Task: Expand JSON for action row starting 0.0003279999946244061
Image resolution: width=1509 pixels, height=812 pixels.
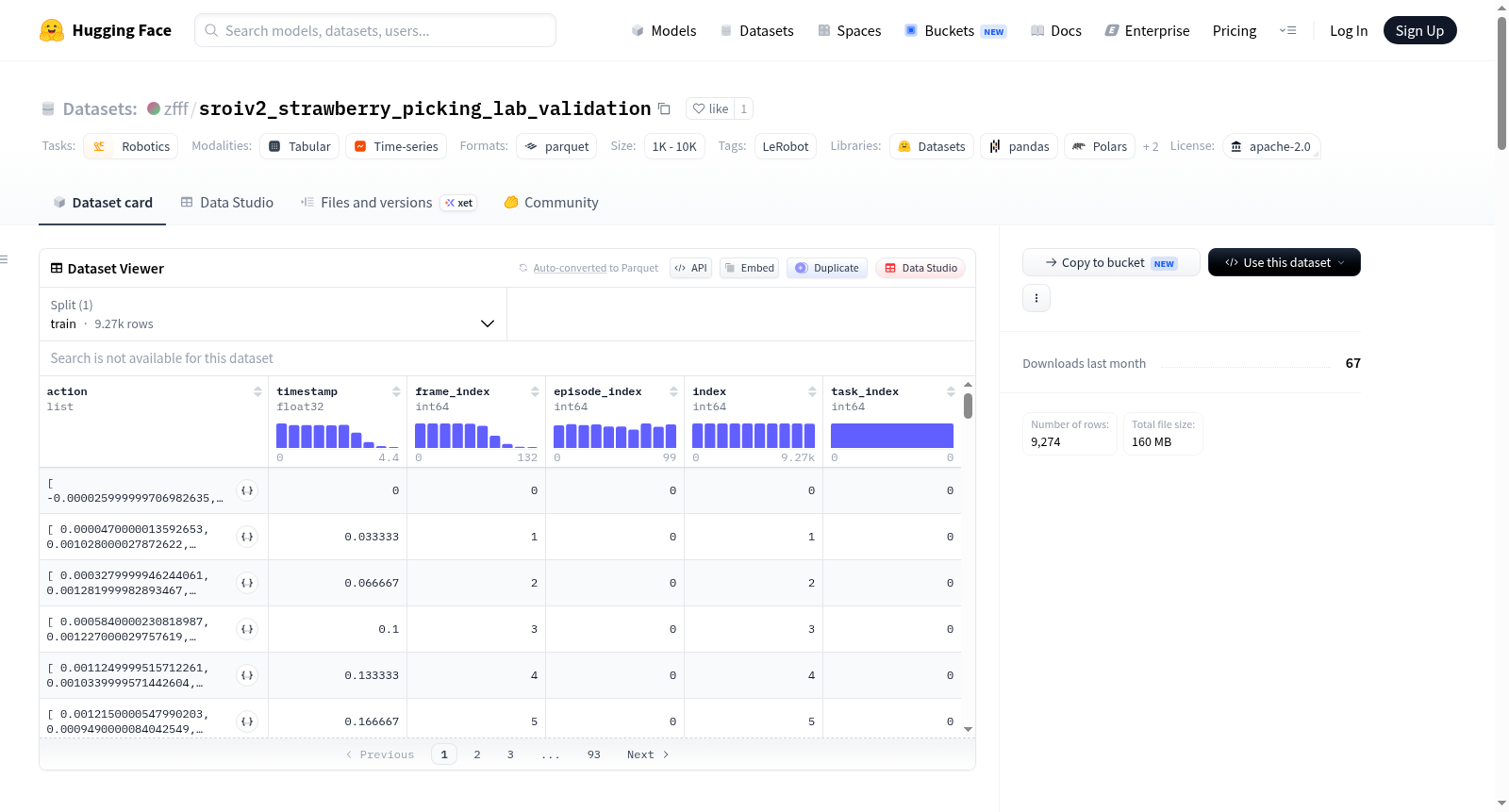Action: [247, 583]
